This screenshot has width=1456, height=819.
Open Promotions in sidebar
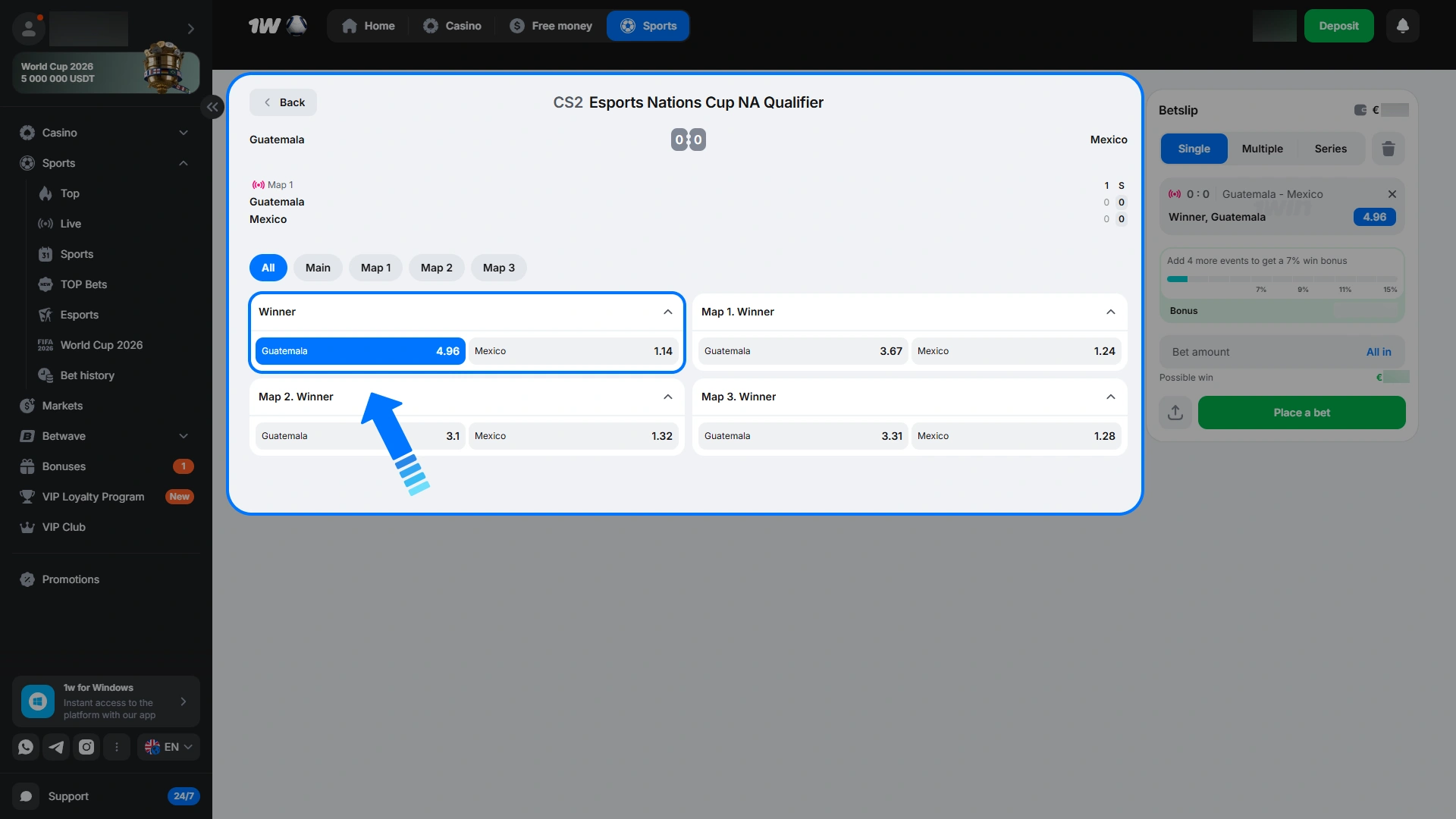tap(71, 579)
